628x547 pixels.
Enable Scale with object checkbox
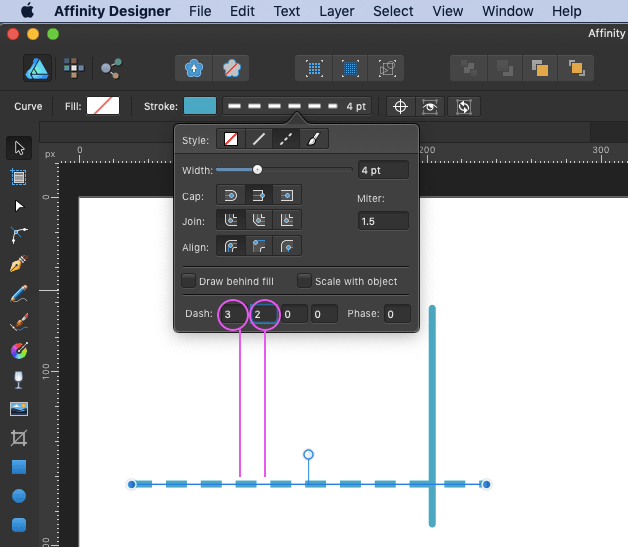(305, 281)
